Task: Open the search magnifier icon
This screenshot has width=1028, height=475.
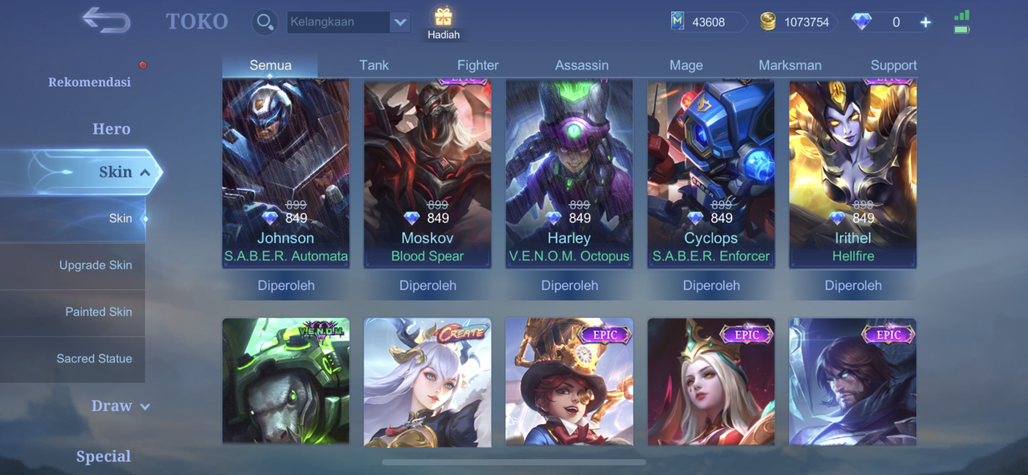Action: [265, 22]
